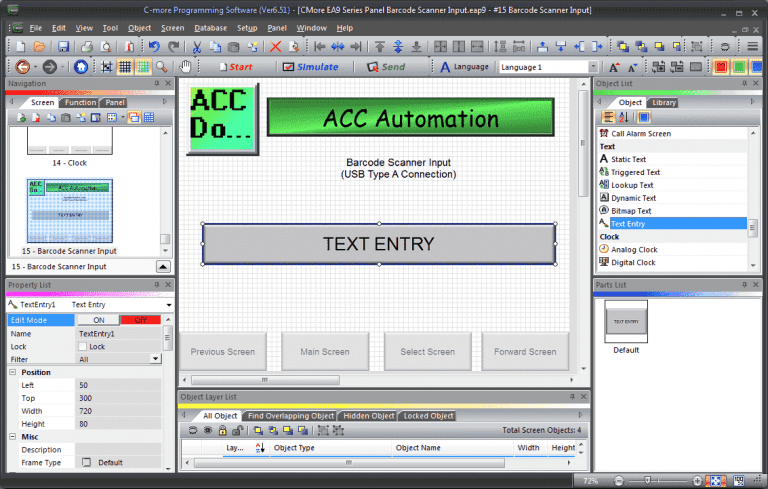The width and height of the screenshot is (768, 489).
Task: Click the red Delete X icon
Action: [x=276, y=47]
